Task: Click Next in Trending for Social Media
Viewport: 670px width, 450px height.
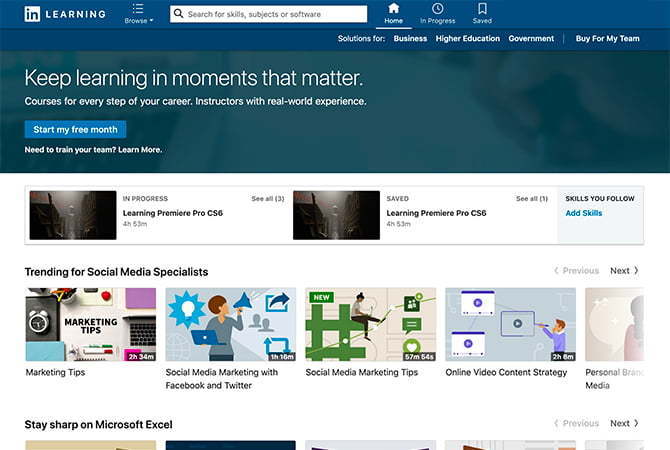Action: click(x=624, y=271)
